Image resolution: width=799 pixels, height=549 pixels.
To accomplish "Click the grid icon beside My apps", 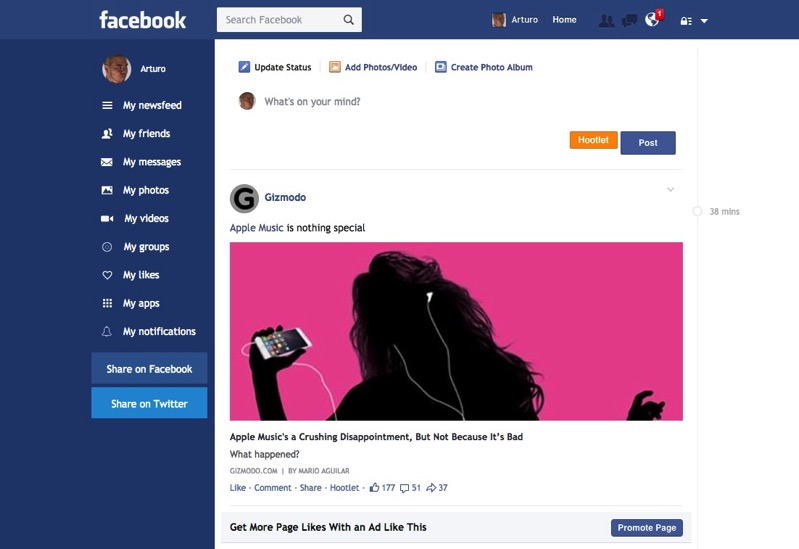I will pos(107,303).
